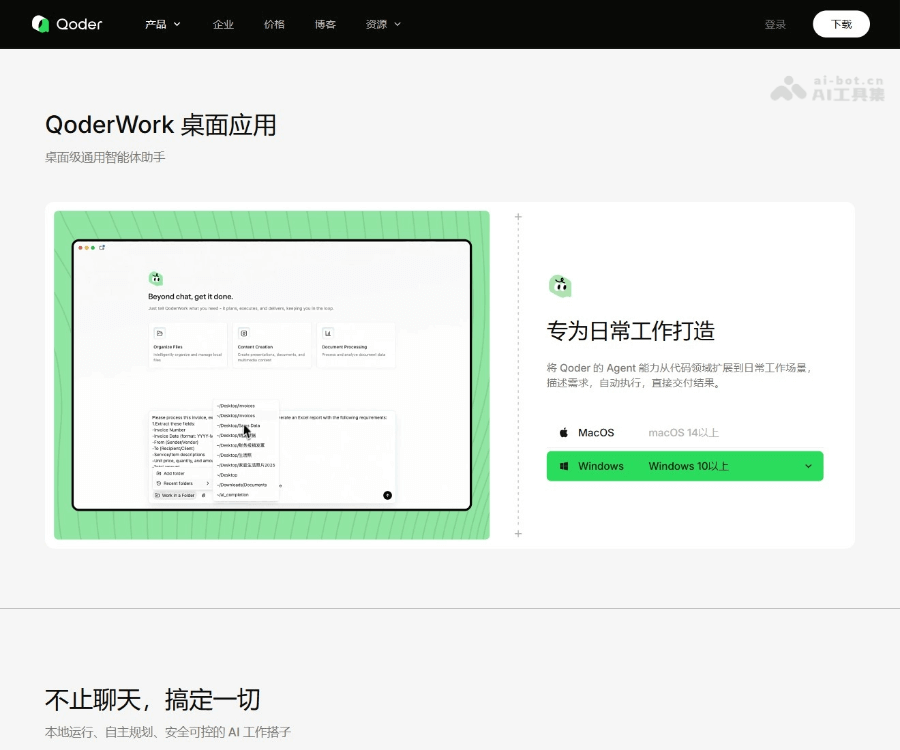Image resolution: width=900 pixels, height=750 pixels.
Task: Click the Content Creation icon
Action: (243, 333)
